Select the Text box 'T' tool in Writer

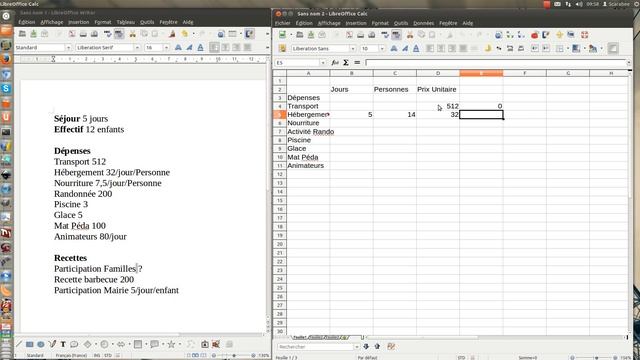(63, 344)
